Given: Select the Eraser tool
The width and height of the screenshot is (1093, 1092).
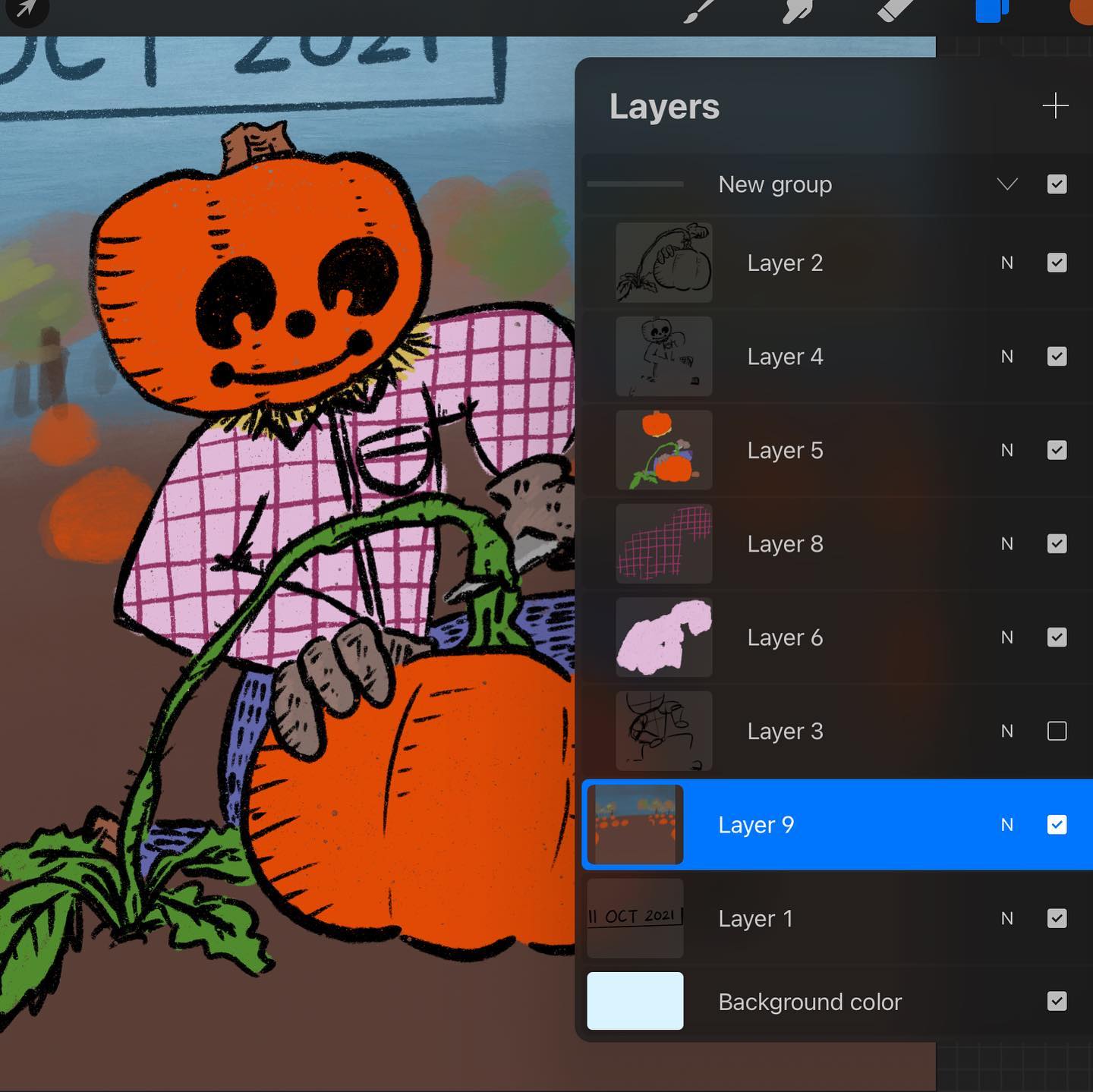Looking at the screenshot, I should 896,11.
